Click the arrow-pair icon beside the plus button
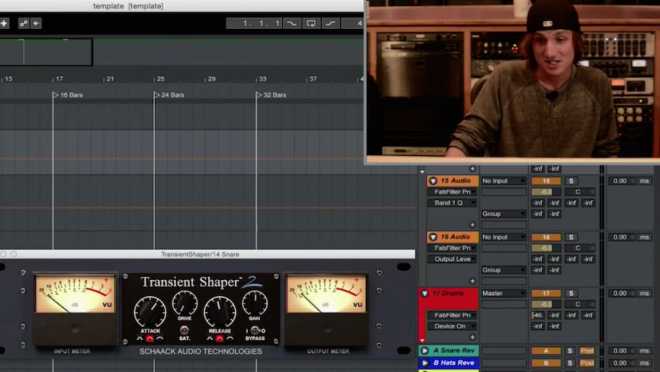 [24, 23]
